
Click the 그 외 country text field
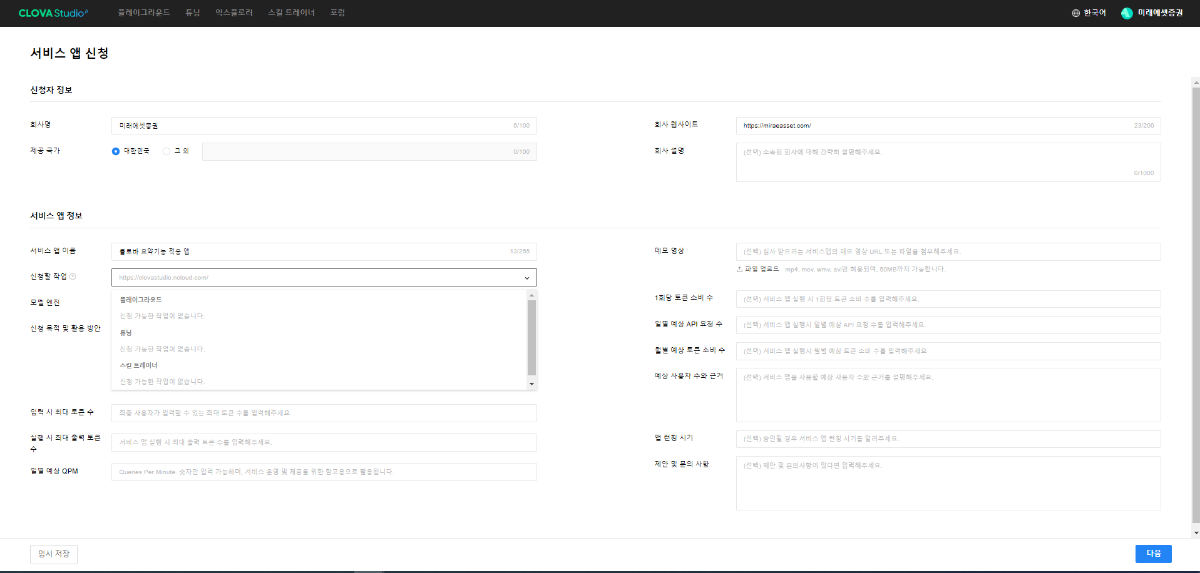[369, 152]
